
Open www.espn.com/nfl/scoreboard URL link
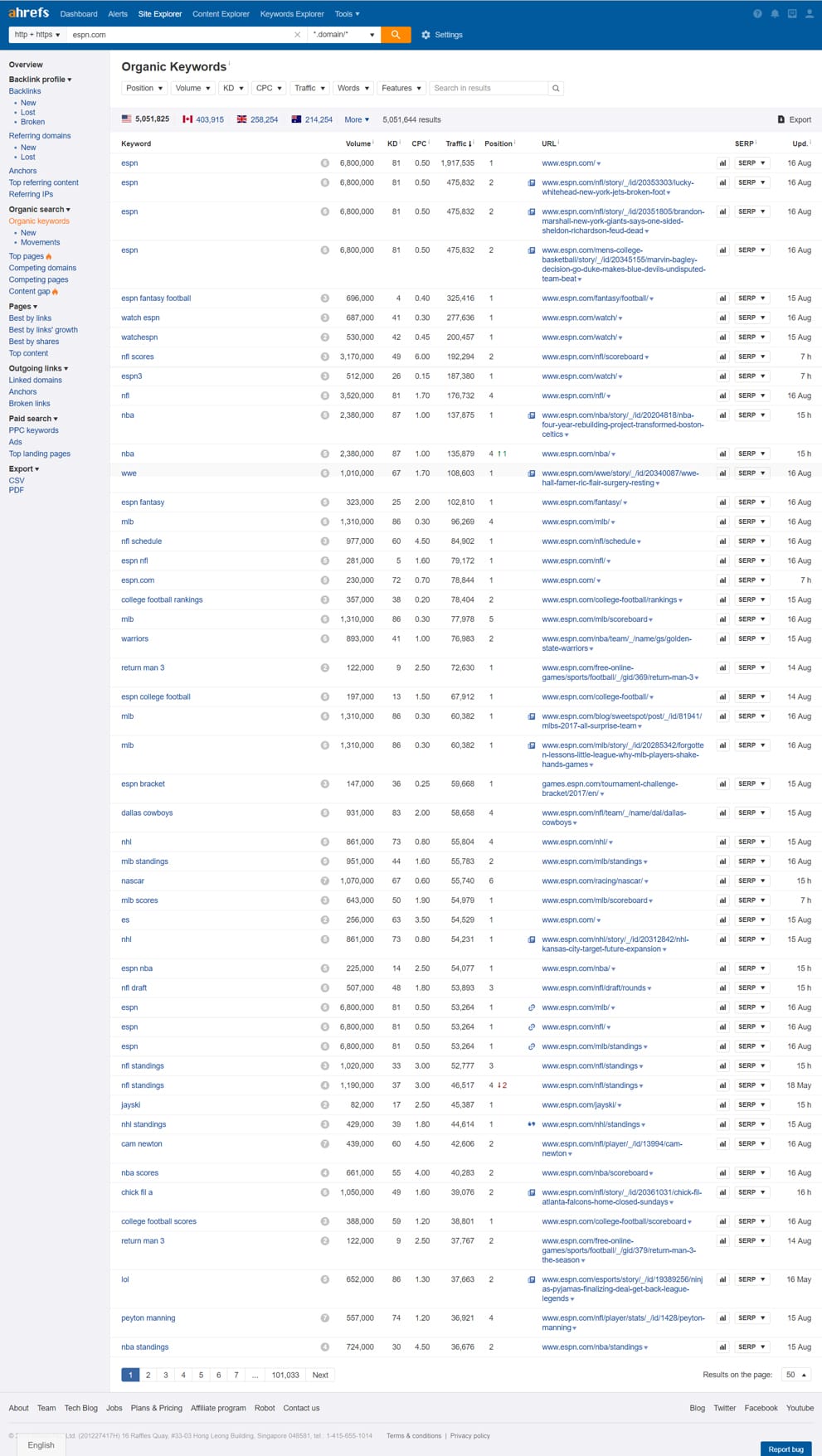point(592,357)
